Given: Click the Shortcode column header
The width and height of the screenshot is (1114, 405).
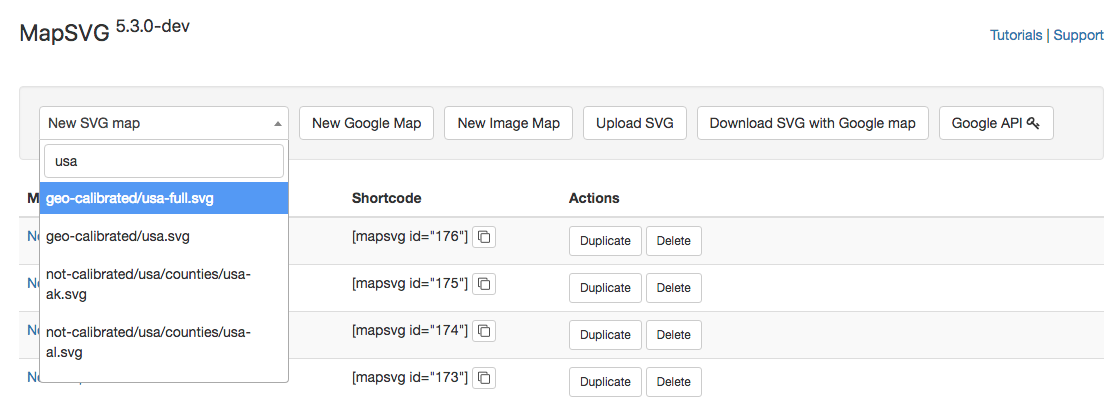Looking at the screenshot, I should [386, 198].
